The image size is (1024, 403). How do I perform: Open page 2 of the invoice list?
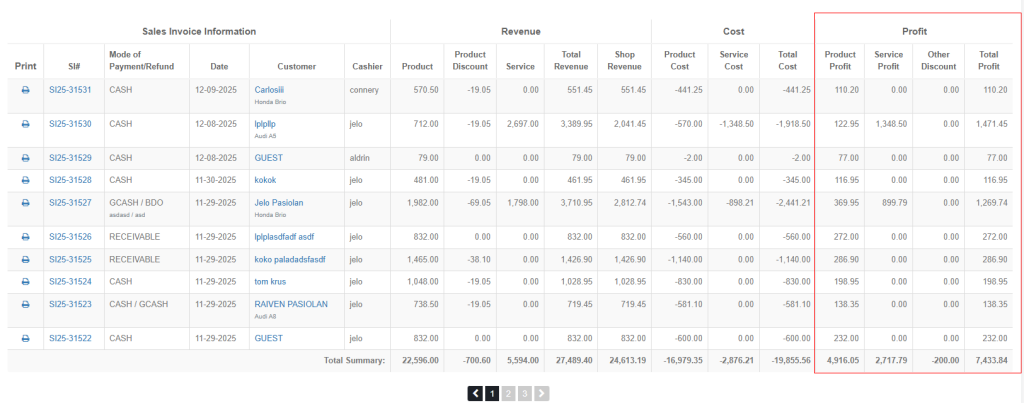point(508,394)
